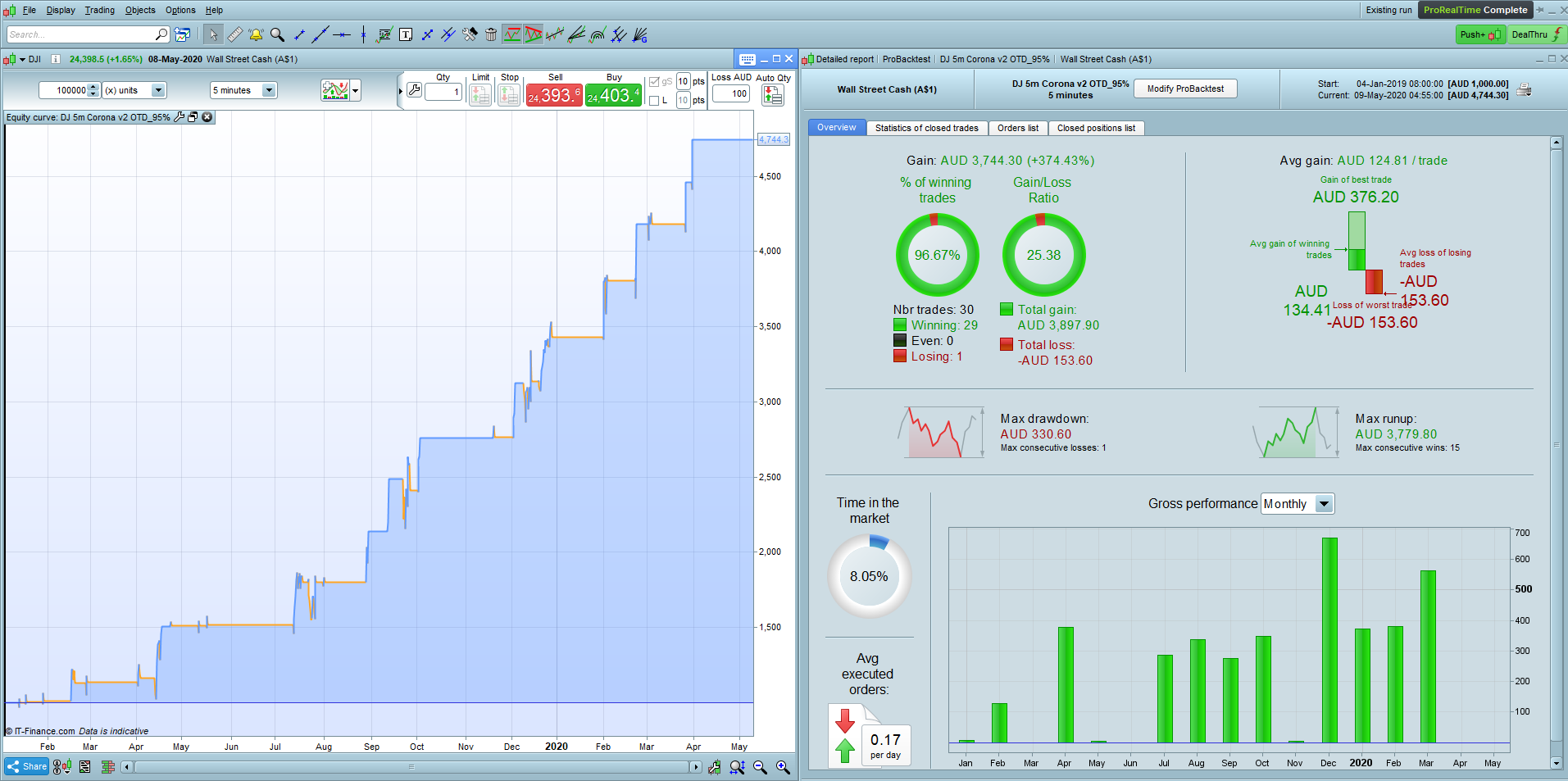Select the extended trend line tool
This screenshot has width=1568, height=781.
pos(320,34)
